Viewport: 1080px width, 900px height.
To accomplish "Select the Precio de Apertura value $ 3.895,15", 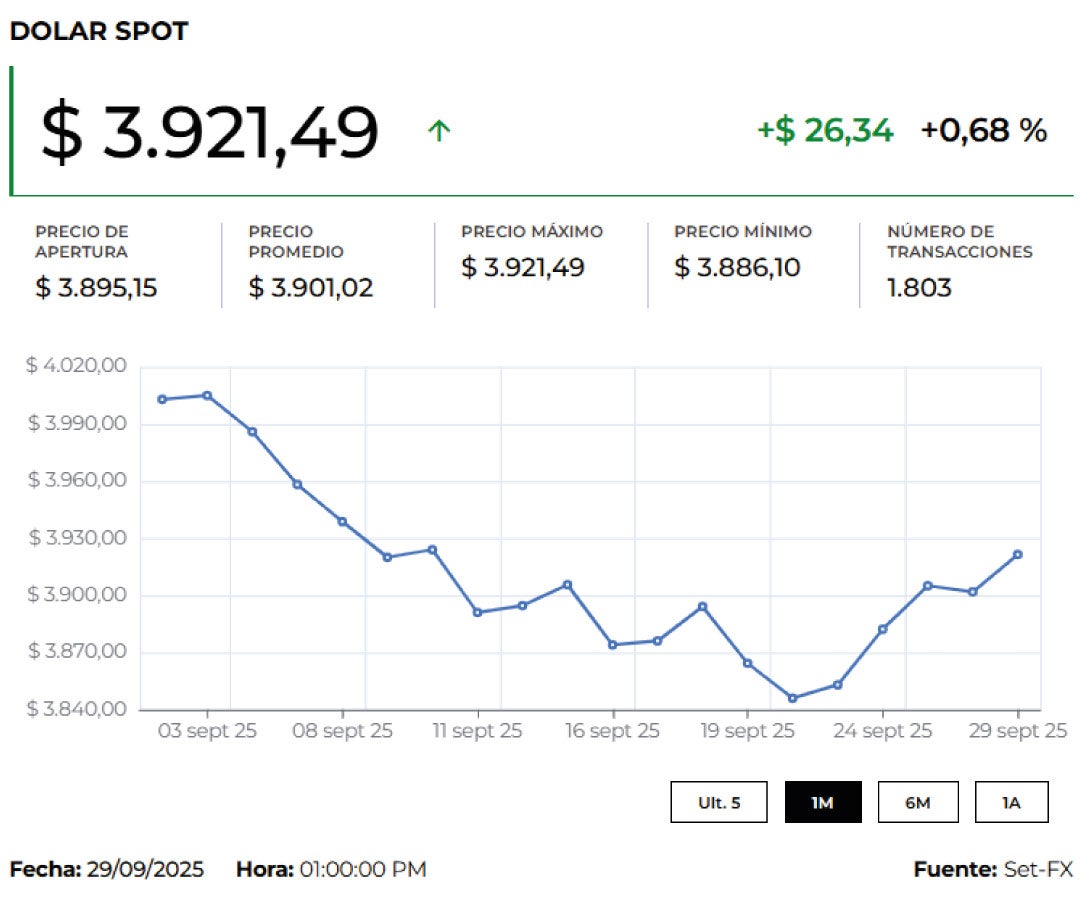I will (x=96, y=288).
